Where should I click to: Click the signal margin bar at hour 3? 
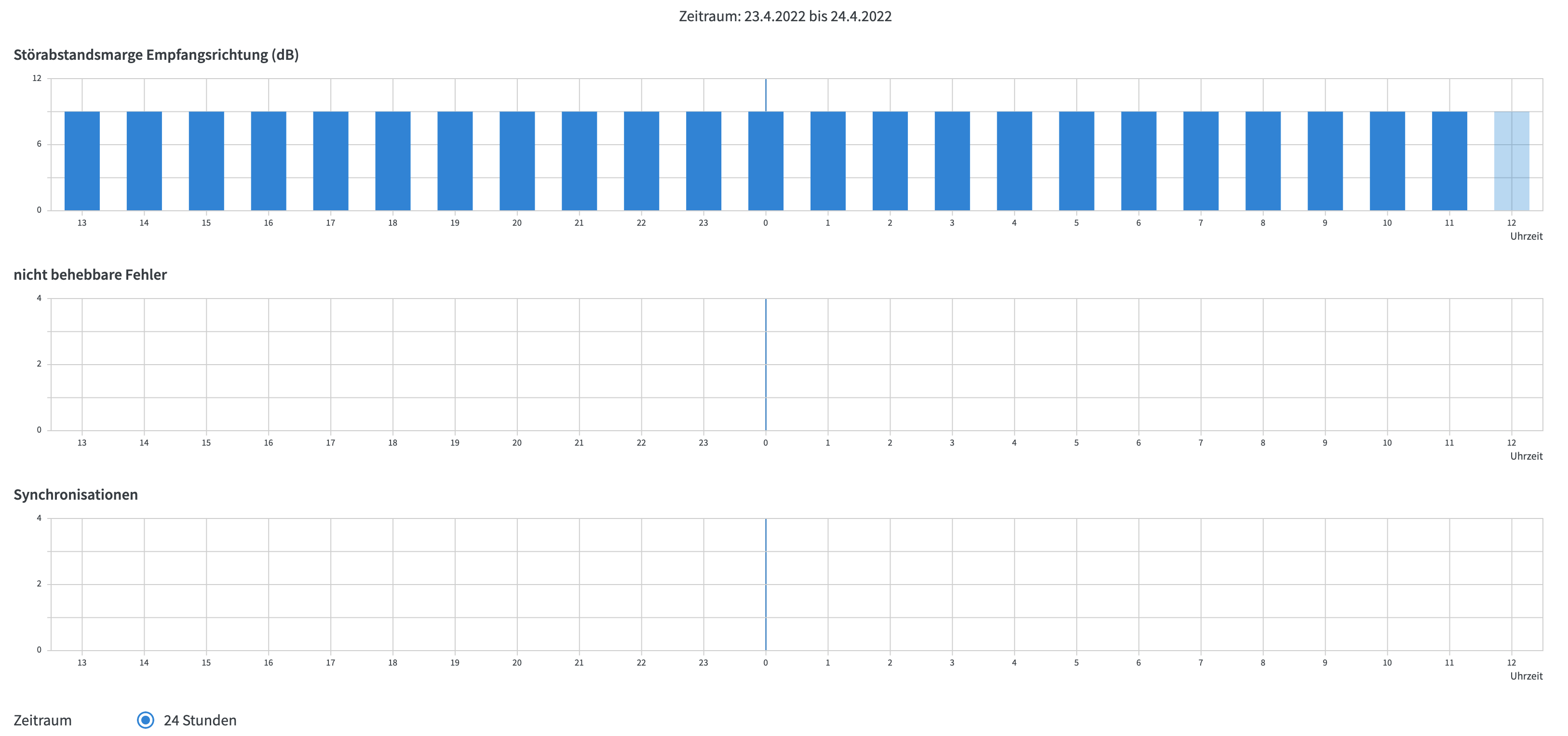pos(952,161)
